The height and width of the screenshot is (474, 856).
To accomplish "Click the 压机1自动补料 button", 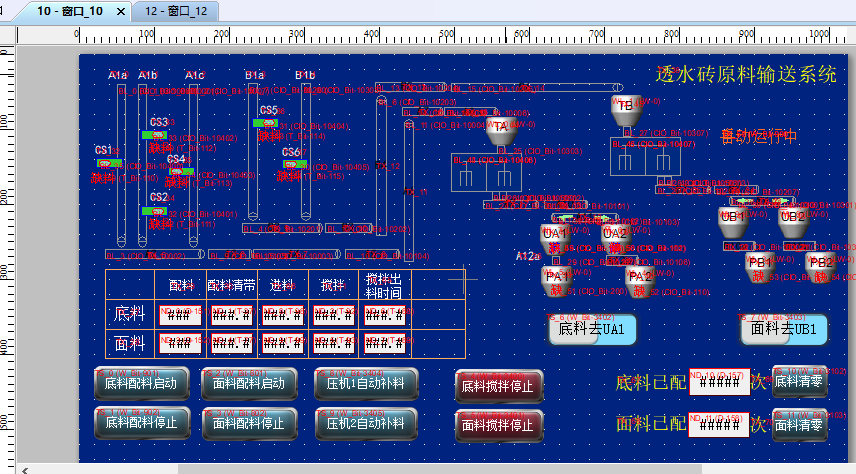I will click(x=365, y=383).
